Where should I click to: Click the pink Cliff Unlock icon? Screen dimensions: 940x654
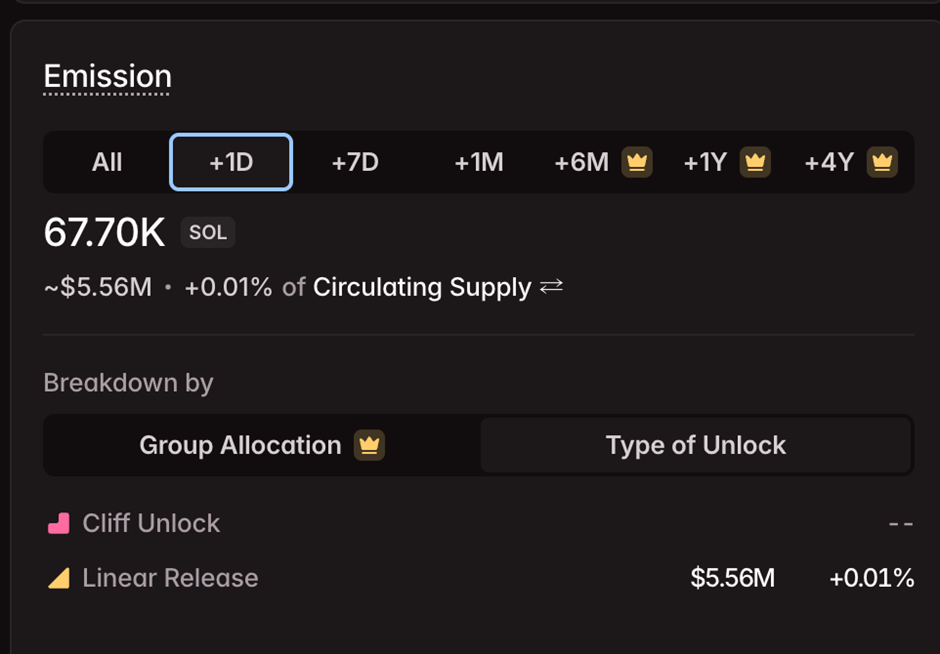tap(59, 523)
